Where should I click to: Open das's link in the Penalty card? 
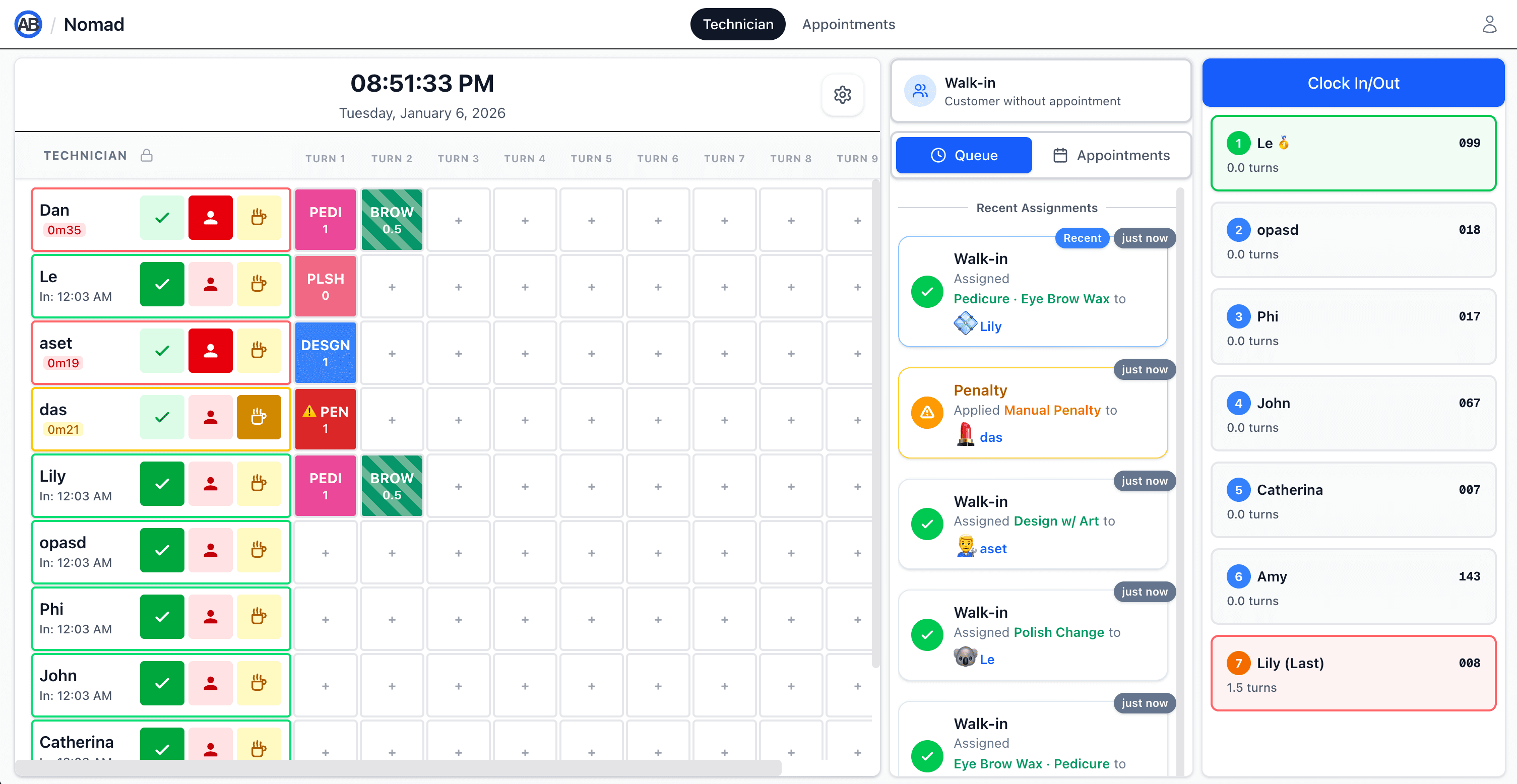coord(992,437)
